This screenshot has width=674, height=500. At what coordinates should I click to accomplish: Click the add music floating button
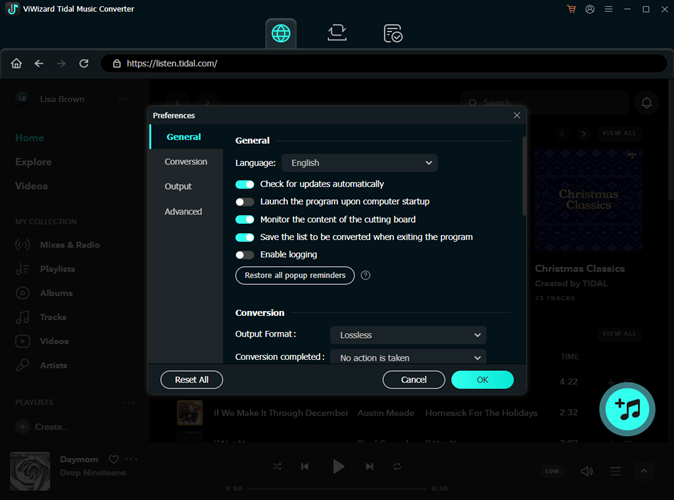click(x=627, y=409)
